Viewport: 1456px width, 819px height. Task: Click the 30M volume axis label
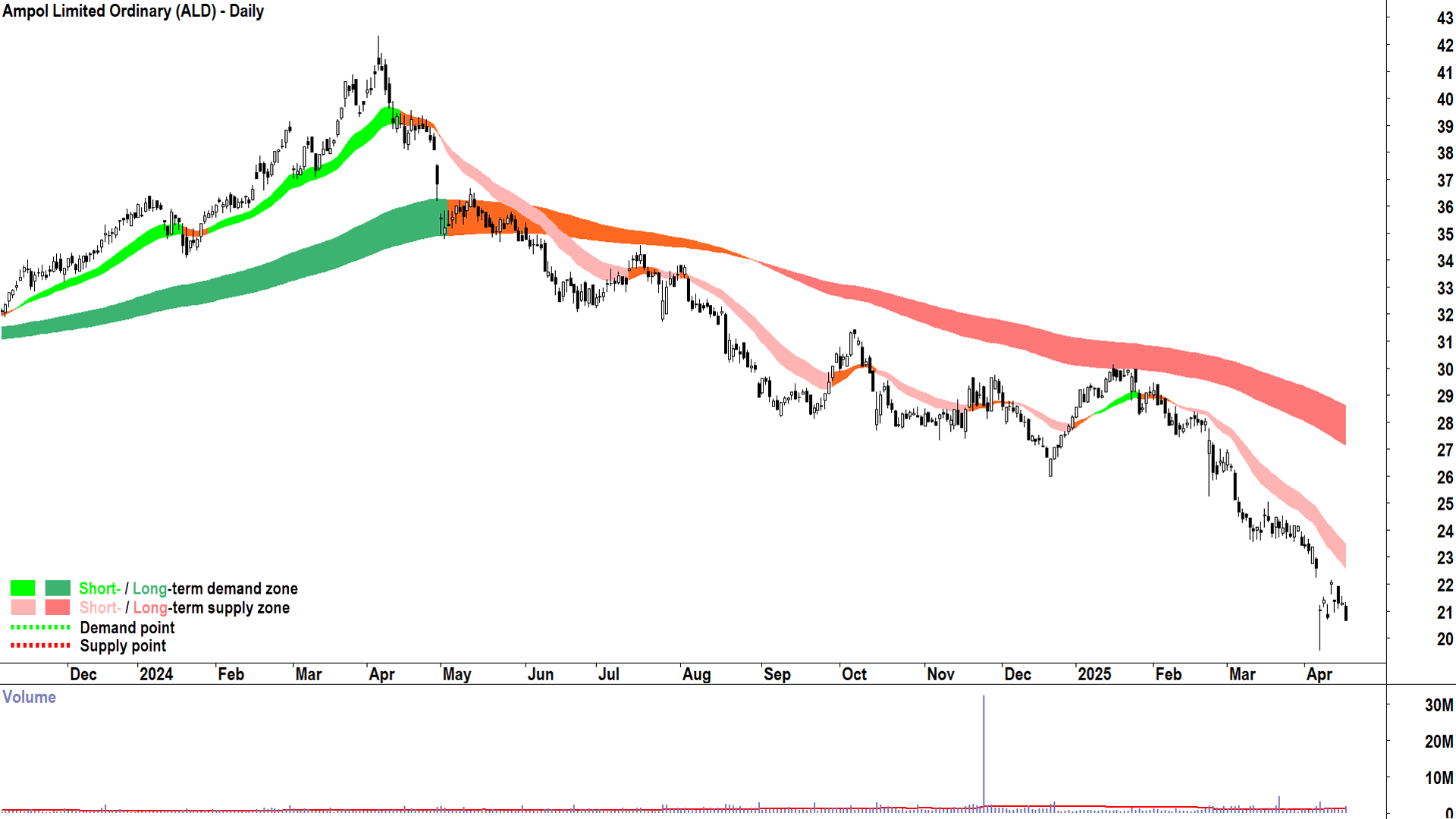click(1439, 705)
